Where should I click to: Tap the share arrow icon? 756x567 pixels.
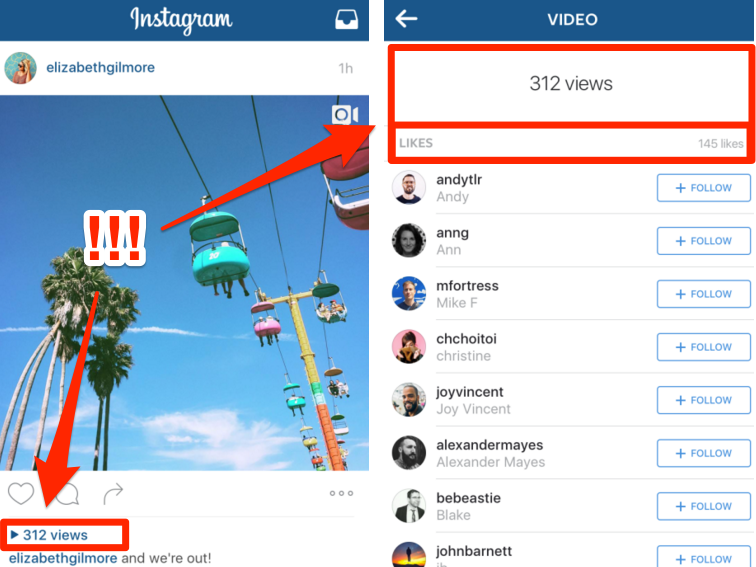(113, 493)
